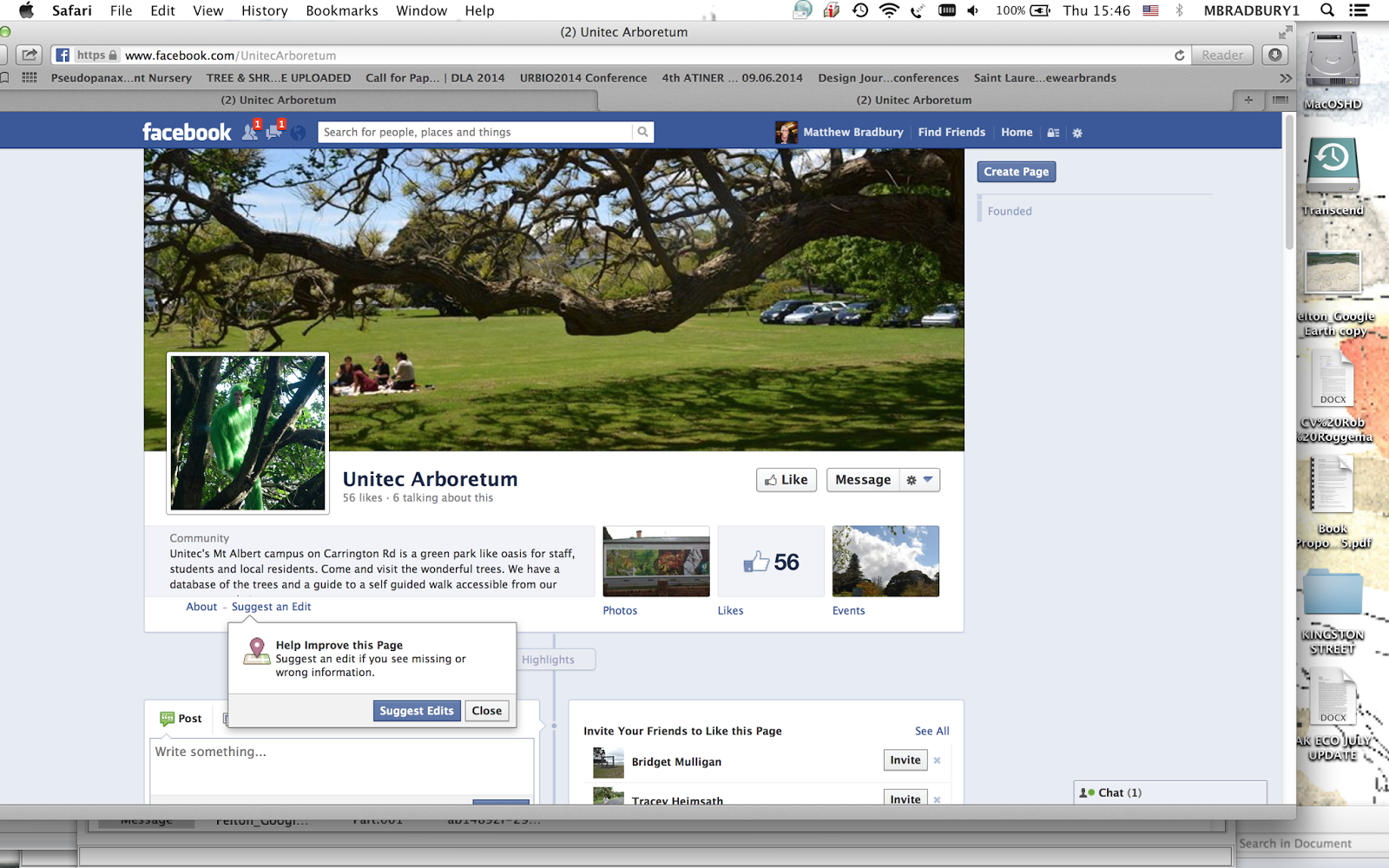Open the Bookmarks menu

coord(342,10)
